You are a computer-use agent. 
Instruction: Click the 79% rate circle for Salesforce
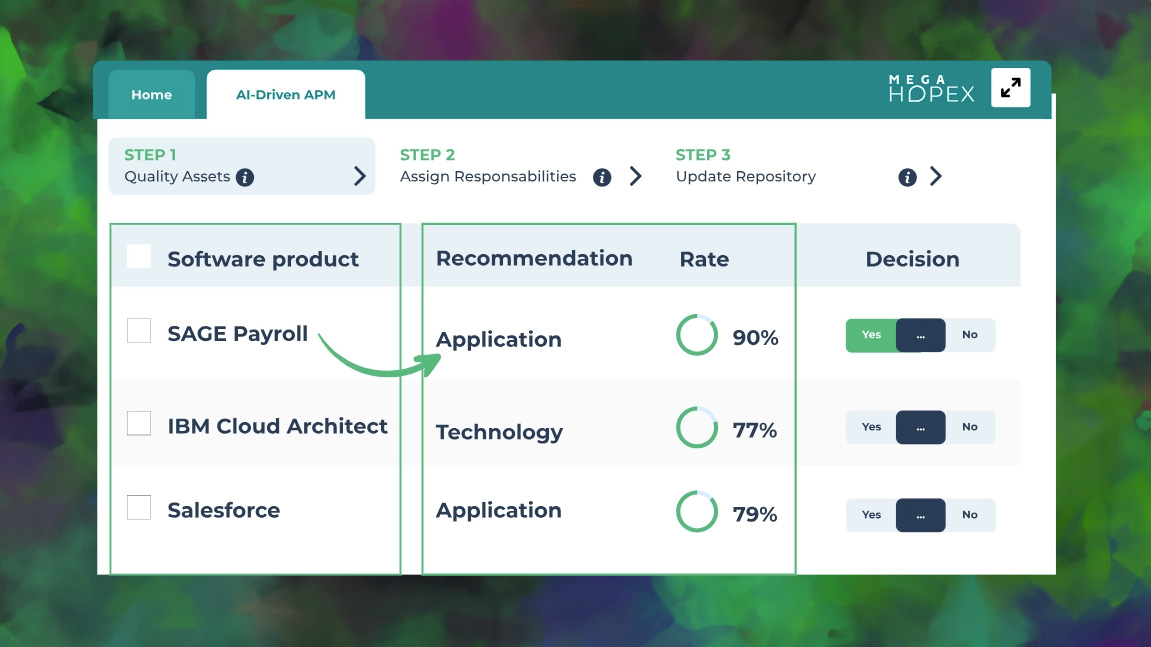[697, 512]
